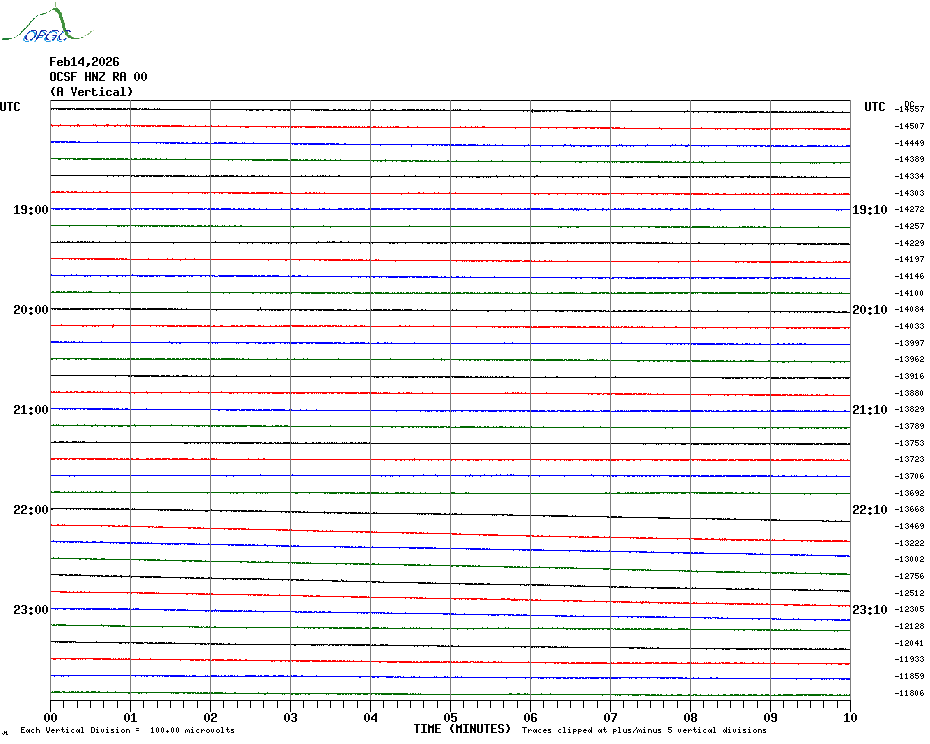Click the 21:10 time label
930x744 pixels.
[870, 409]
